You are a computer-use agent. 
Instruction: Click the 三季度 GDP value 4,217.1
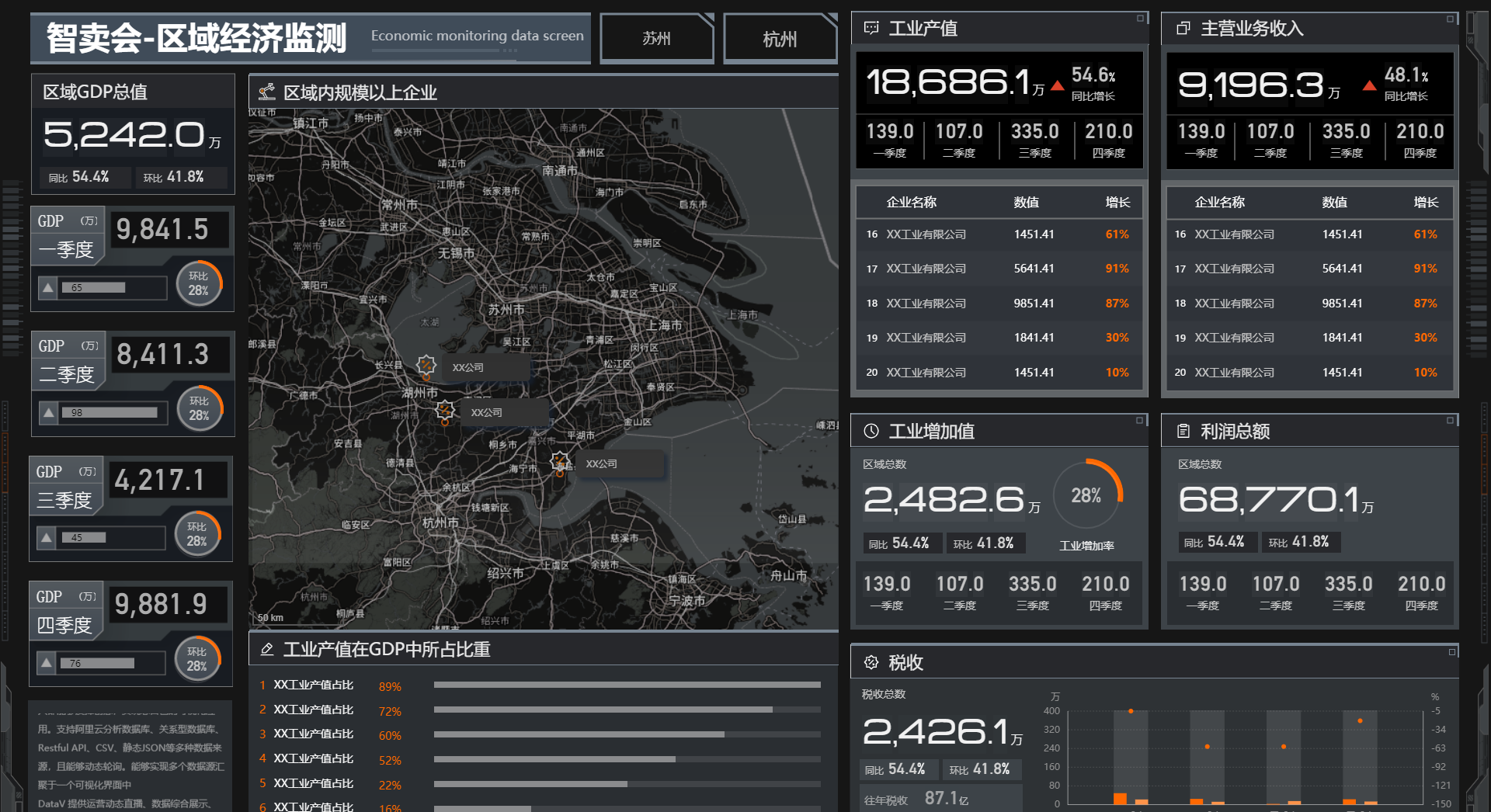[x=160, y=481]
